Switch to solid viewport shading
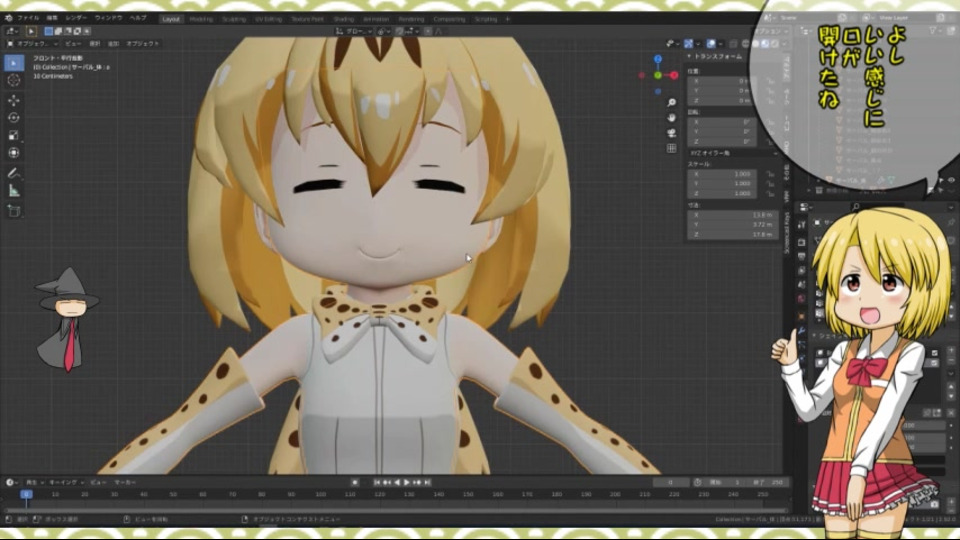This screenshot has height=540, width=960. click(756, 43)
